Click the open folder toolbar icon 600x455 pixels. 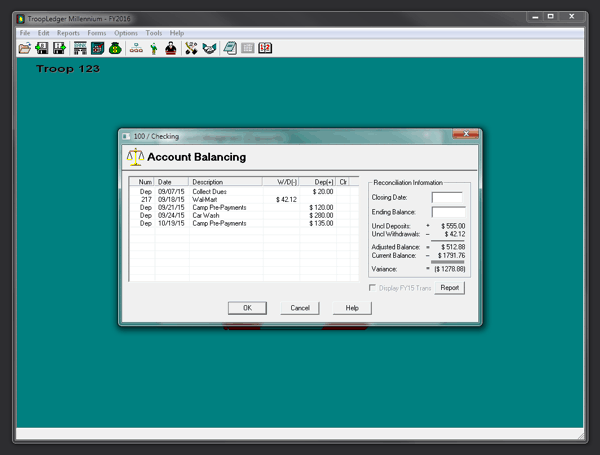(x=25, y=48)
